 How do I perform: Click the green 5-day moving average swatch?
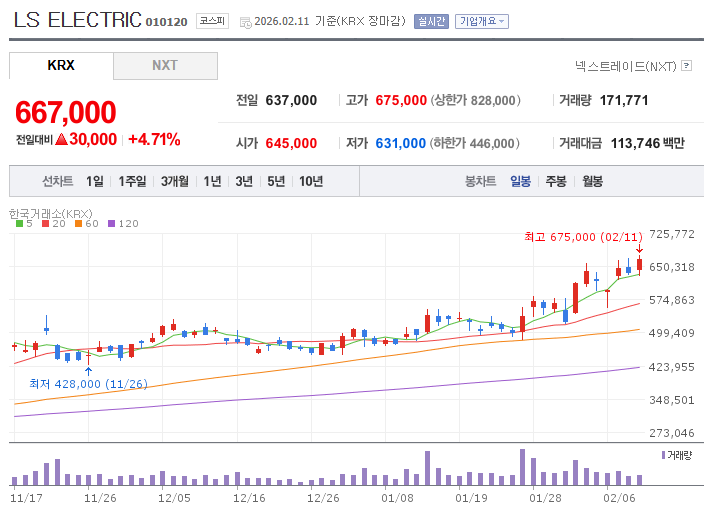pos(19,224)
